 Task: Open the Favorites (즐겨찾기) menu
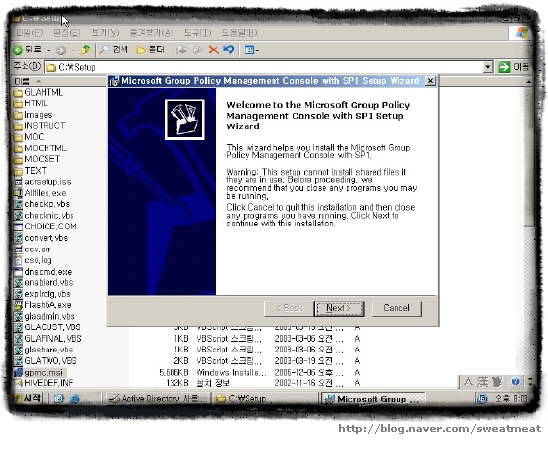pos(151,33)
